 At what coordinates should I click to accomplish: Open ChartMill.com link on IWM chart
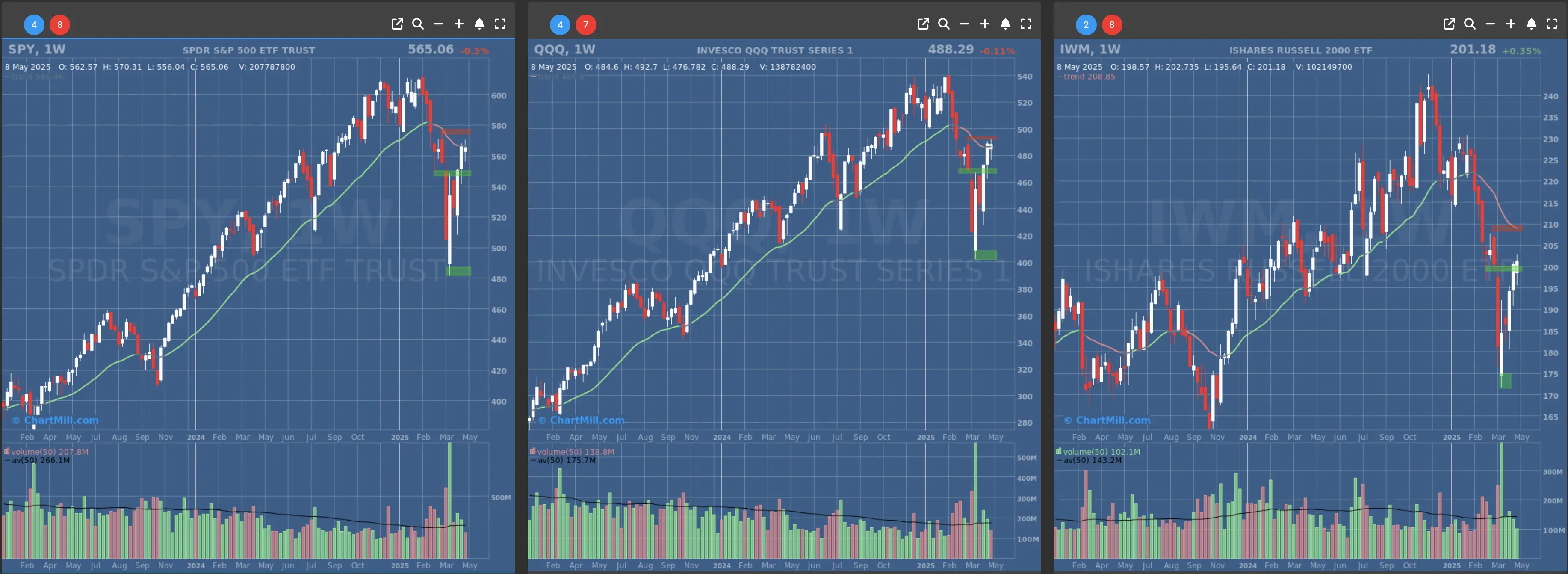point(1107,420)
